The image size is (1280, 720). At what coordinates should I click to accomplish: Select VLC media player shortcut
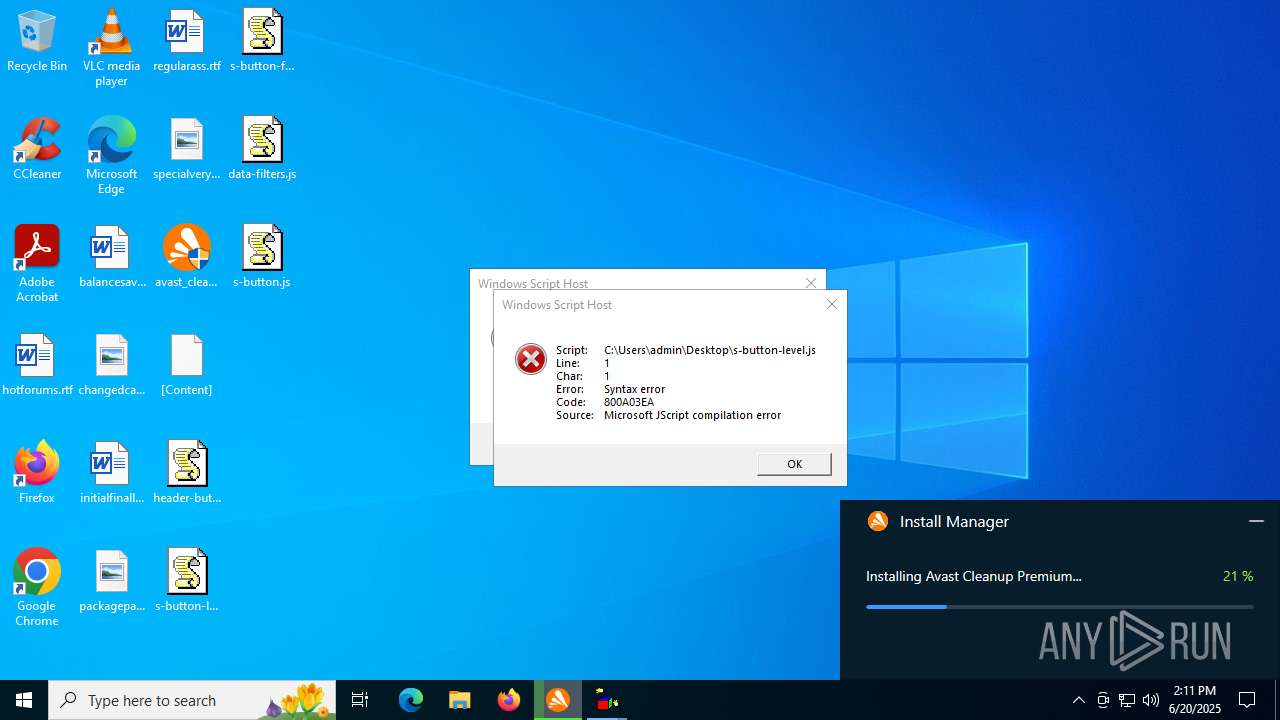(x=111, y=48)
